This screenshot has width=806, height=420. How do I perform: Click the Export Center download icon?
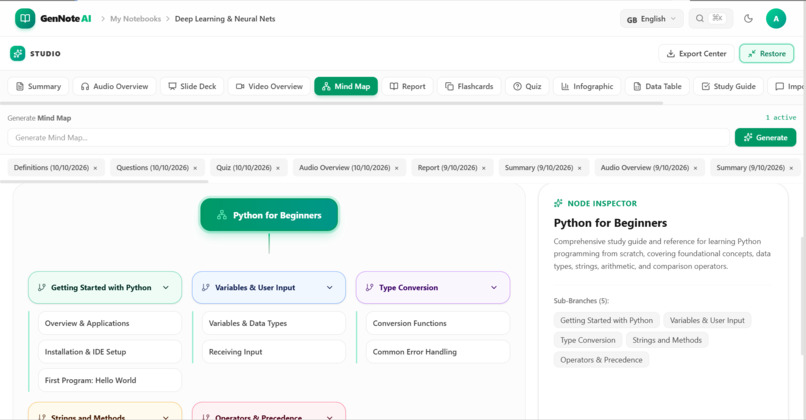(x=671, y=53)
